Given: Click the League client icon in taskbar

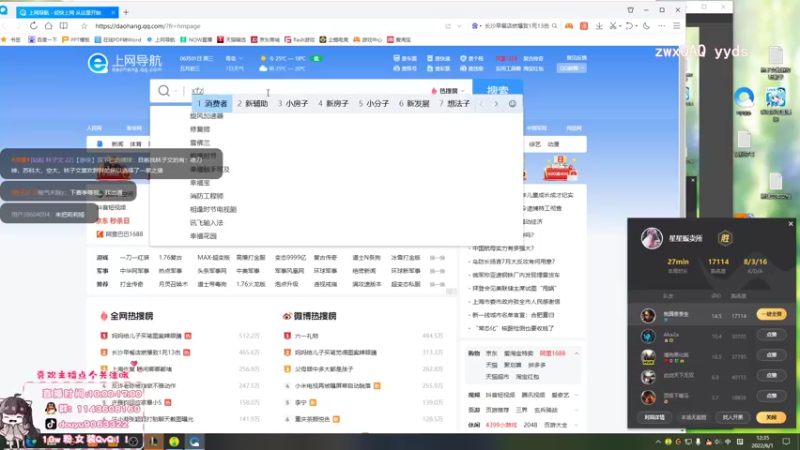Looking at the screenshot, I should pyautogui.click(x=154, y=442).
